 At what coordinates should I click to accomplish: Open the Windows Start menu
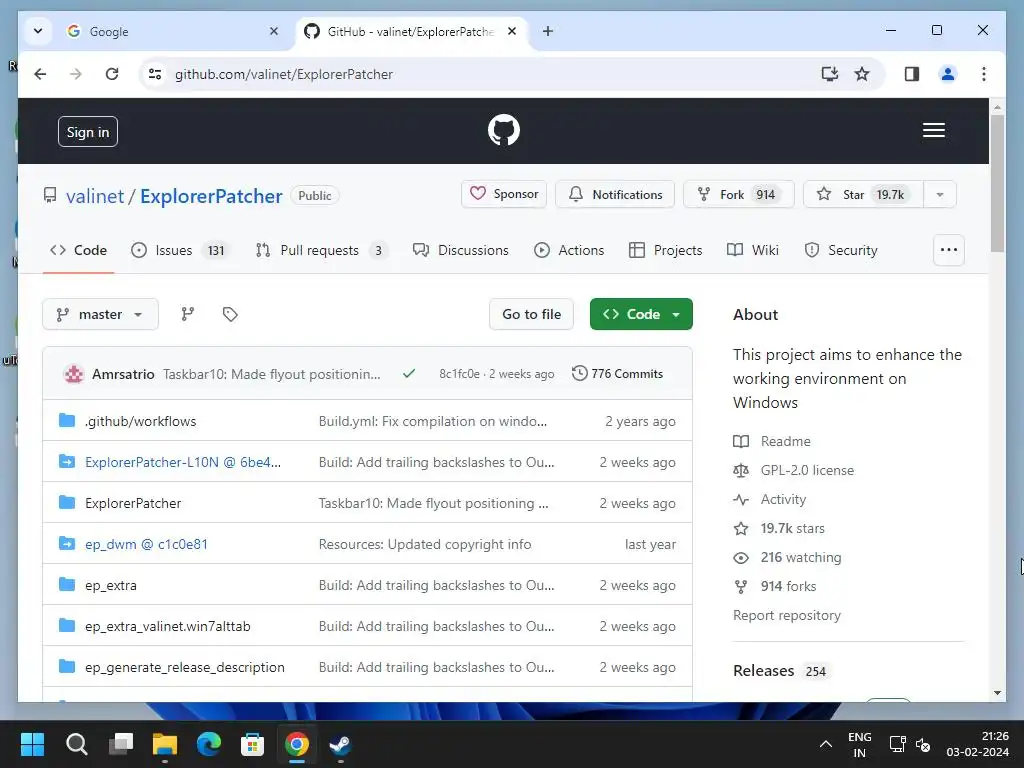[33, 744]
